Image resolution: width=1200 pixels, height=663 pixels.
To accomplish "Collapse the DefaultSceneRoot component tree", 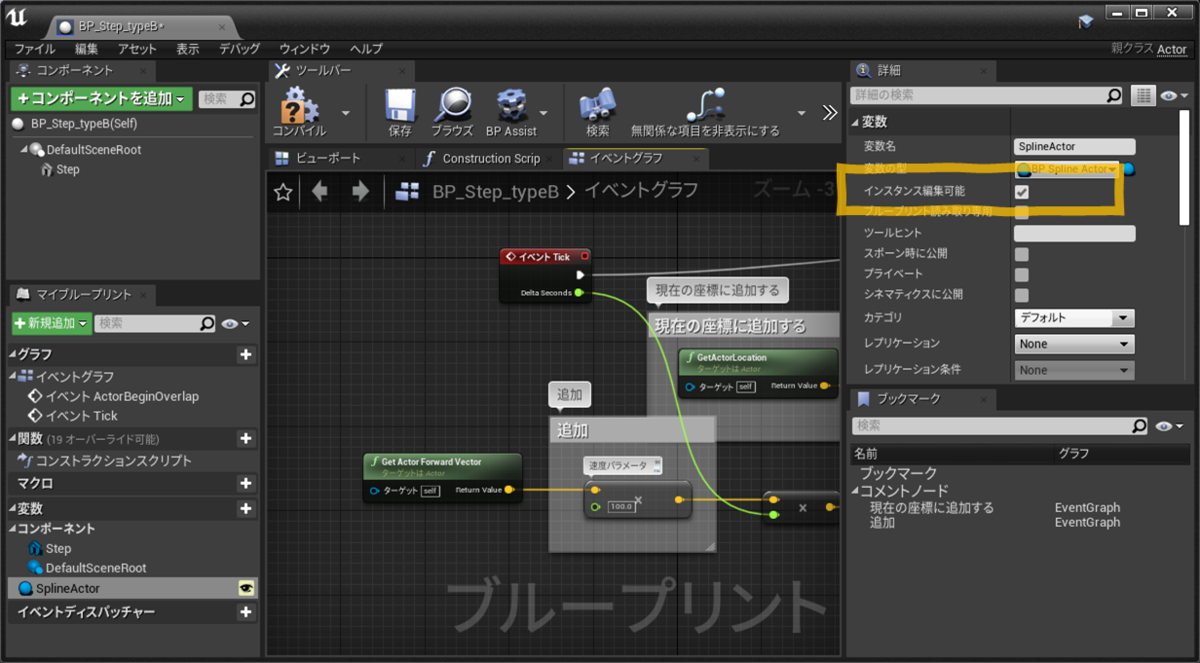I will click(23, 149).
